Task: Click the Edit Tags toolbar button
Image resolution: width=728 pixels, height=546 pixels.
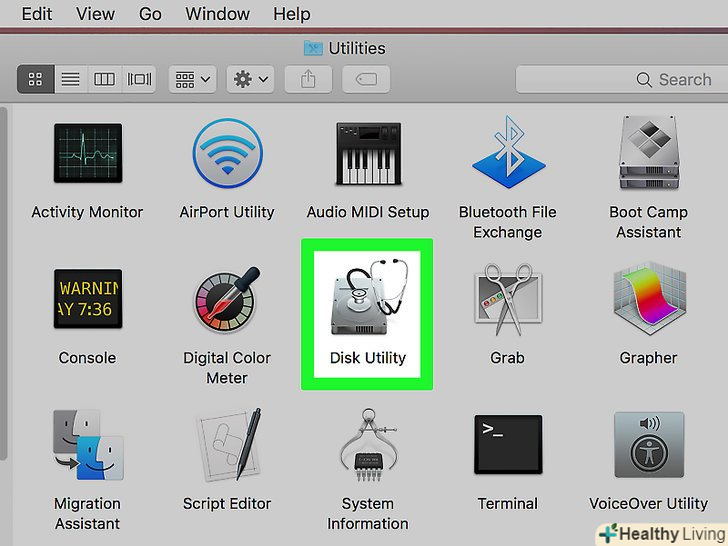Action: (366, 79)
